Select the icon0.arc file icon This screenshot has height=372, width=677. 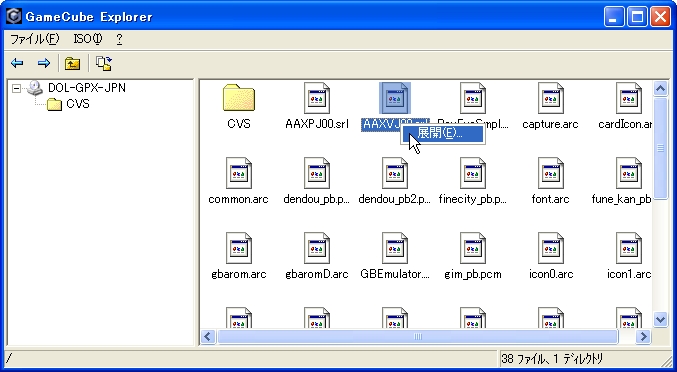click(550, 248)
